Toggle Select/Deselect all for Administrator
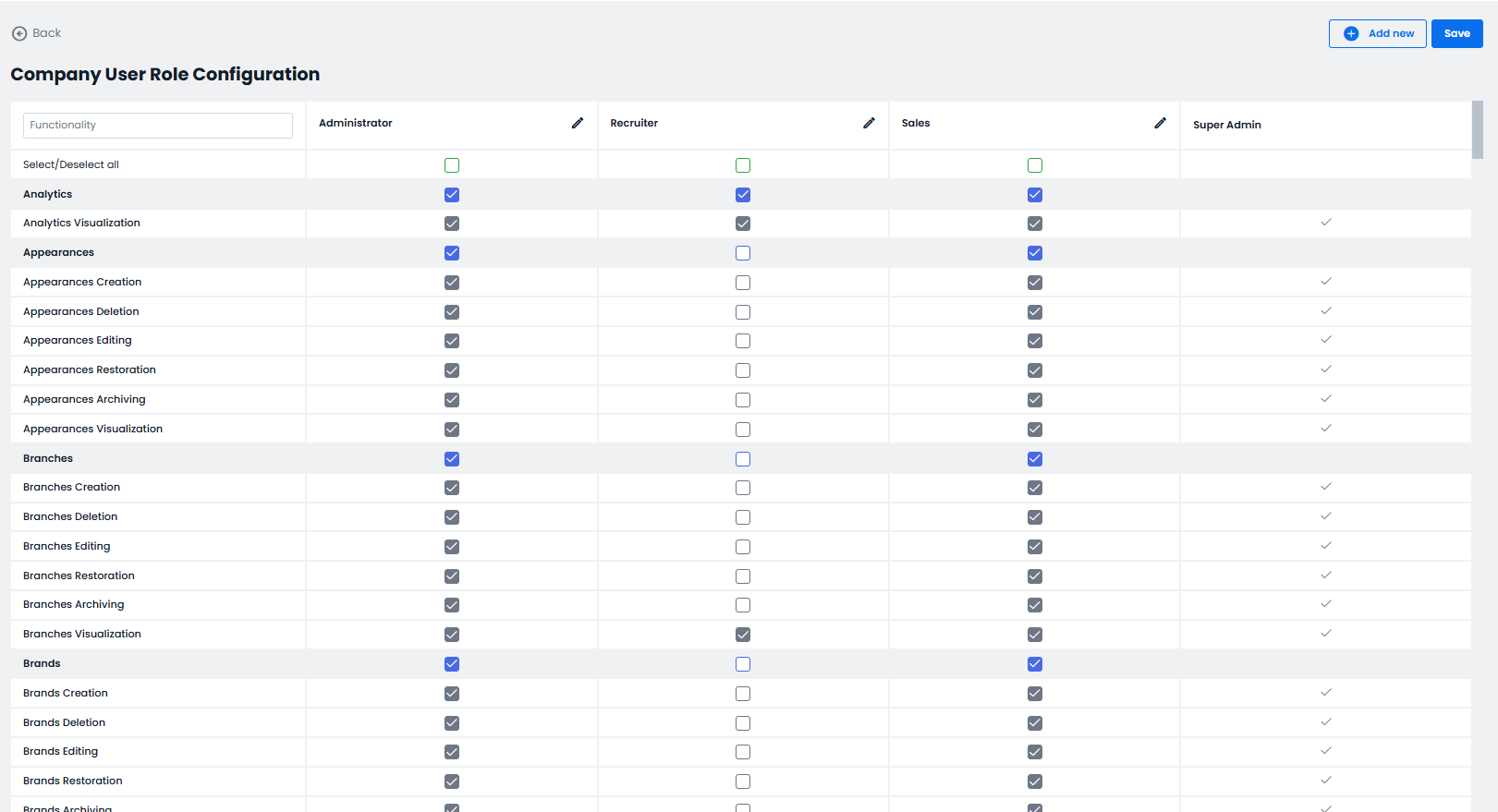Screen dimensions: 1498x812 452,165
